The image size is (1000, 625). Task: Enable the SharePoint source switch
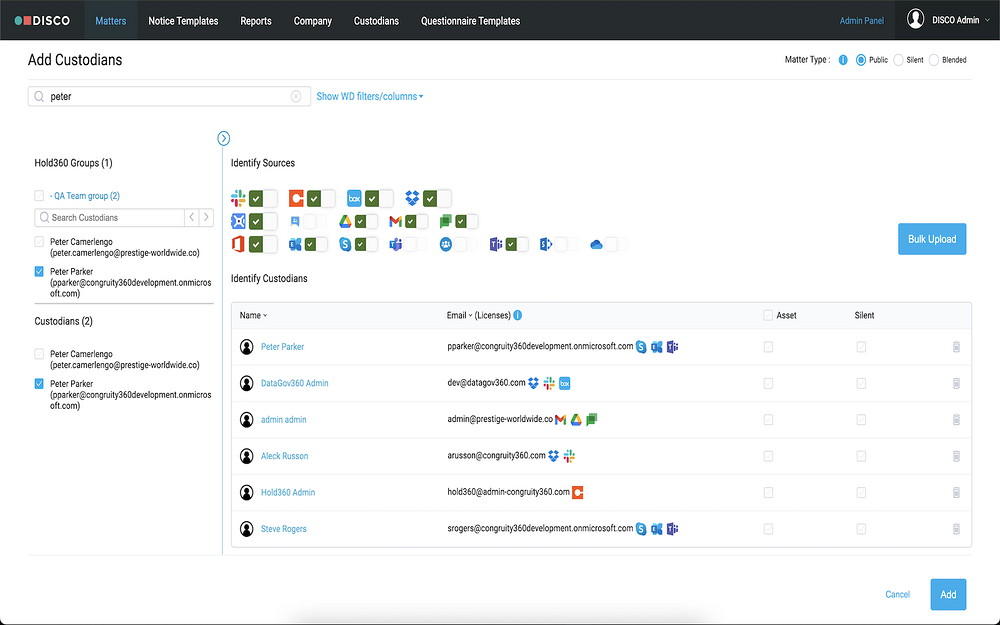pyautogui.click(x=566, y=244)
